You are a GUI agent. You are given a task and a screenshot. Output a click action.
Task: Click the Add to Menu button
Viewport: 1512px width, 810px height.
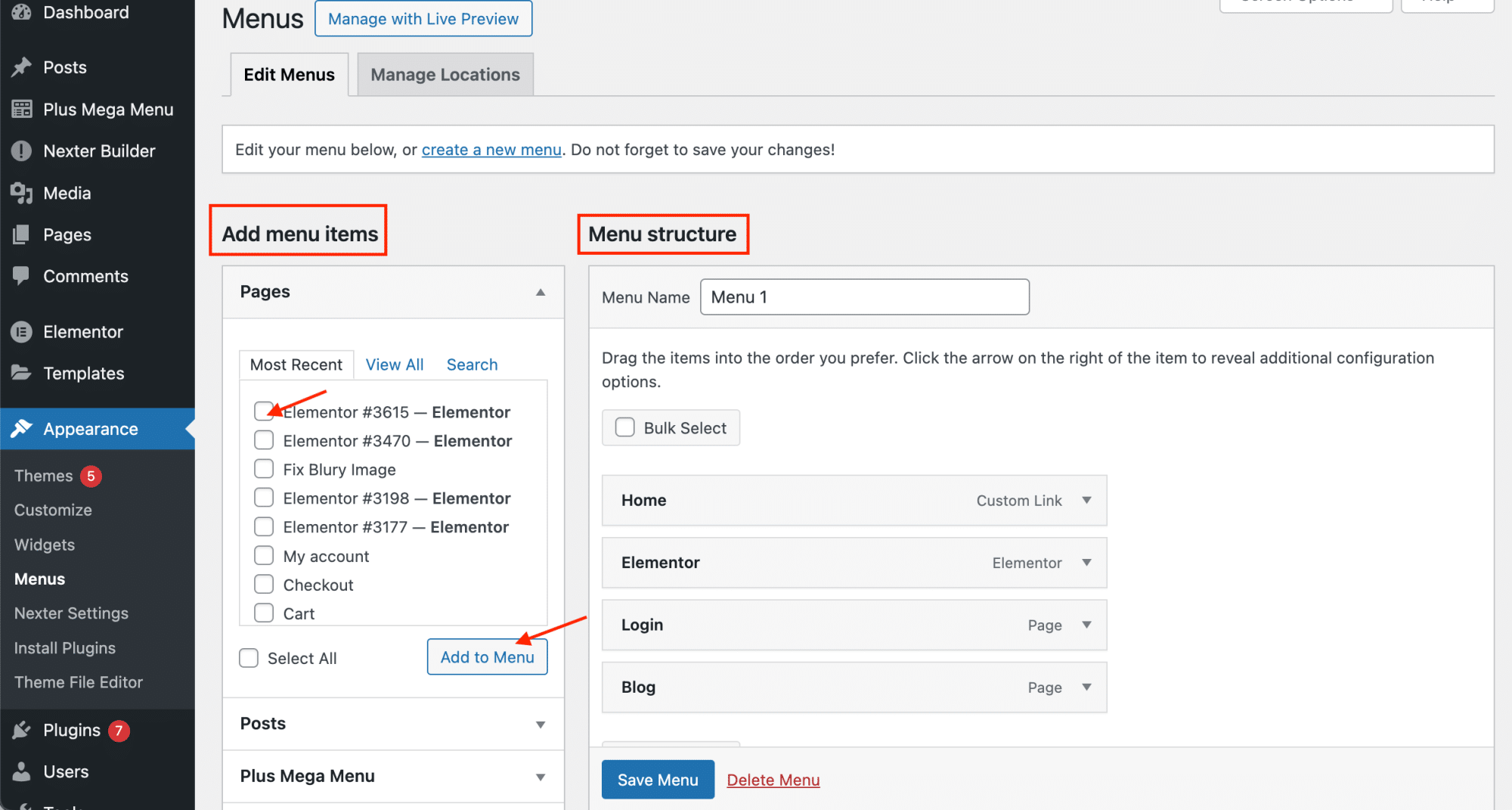point(487,657)
